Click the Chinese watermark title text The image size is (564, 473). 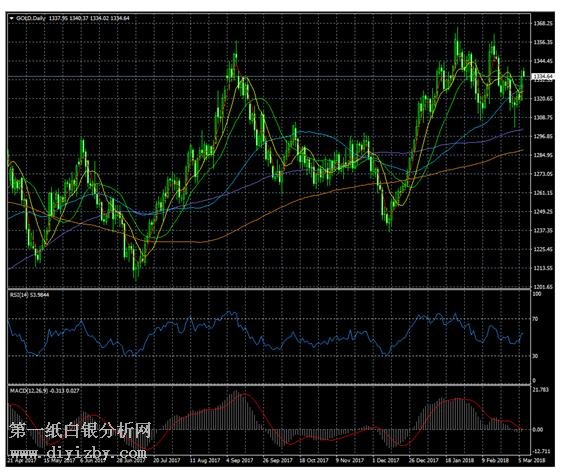click(x=80, y=430)
